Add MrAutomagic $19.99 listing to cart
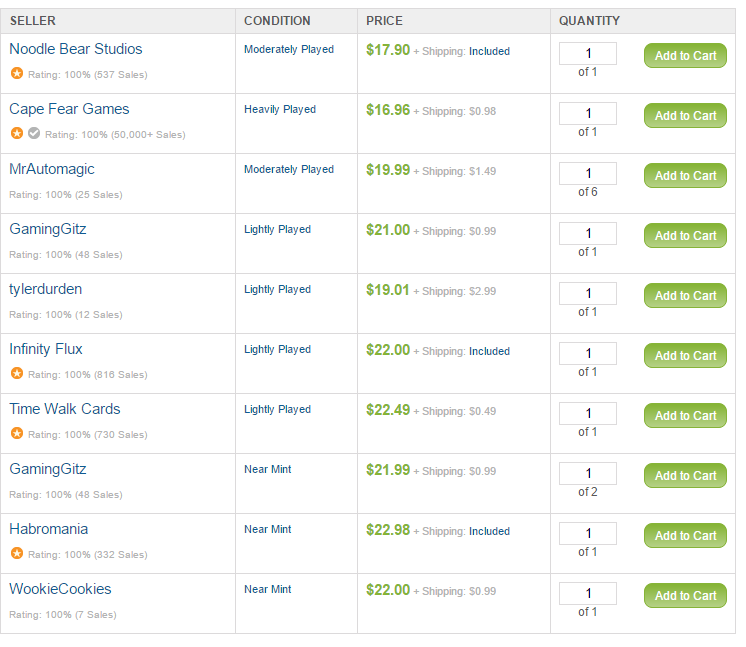746x647 pixels. coord(685,176)
